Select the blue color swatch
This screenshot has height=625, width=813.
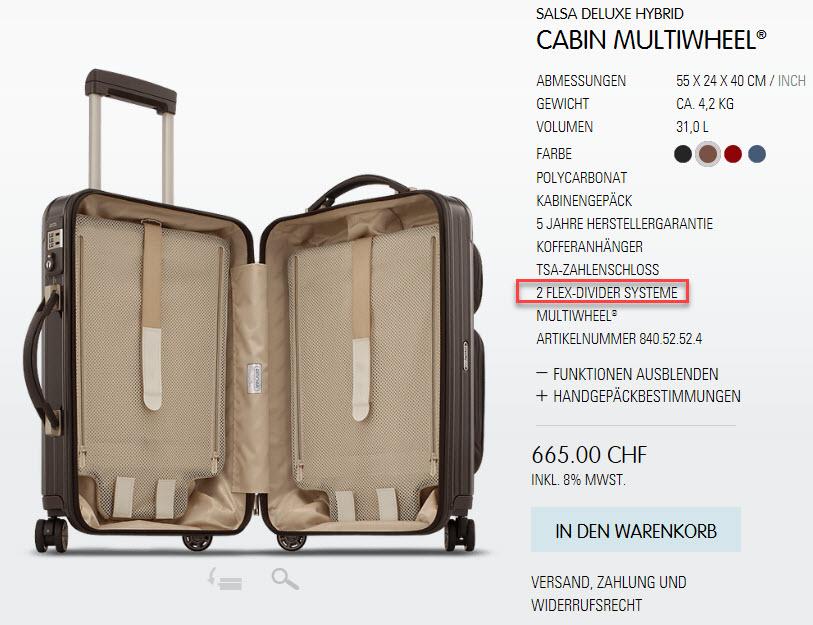click(757, 154)
